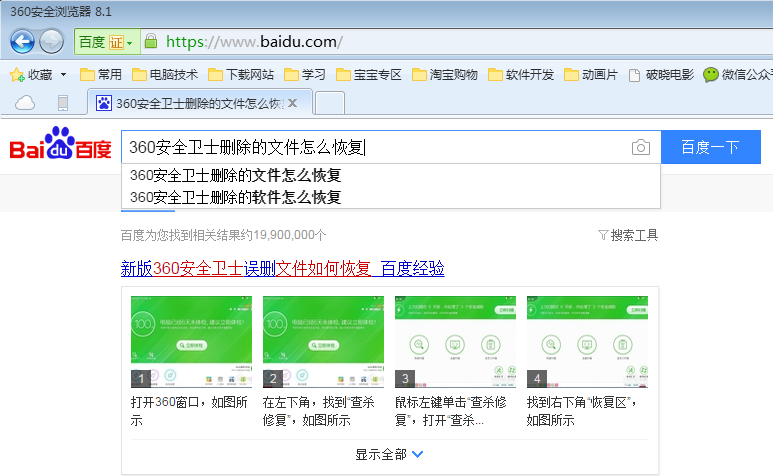This screenshot has width=773, height=476.
Task: Open step 3 thumbnail 鼠标左键单击
Action: 455,341
